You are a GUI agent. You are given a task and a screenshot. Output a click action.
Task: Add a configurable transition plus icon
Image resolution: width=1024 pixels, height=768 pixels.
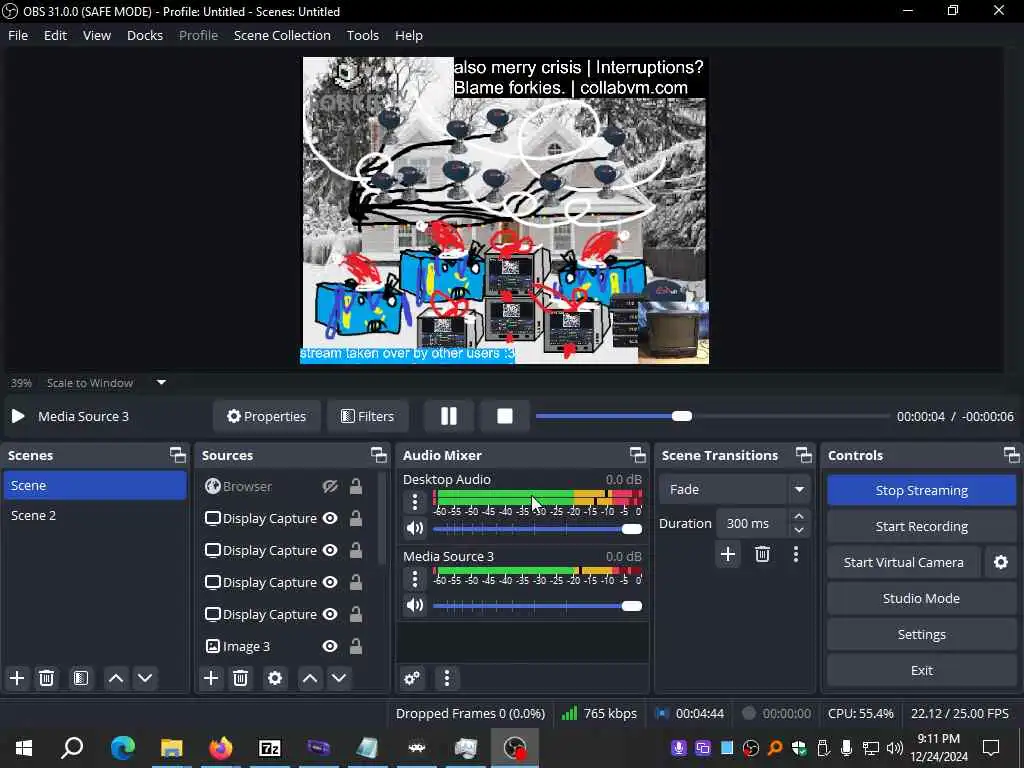pos(728,554)
